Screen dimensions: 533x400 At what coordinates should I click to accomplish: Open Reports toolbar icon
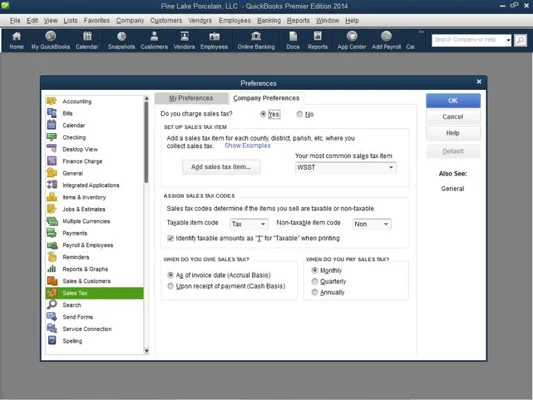click(x=317, y=40)
